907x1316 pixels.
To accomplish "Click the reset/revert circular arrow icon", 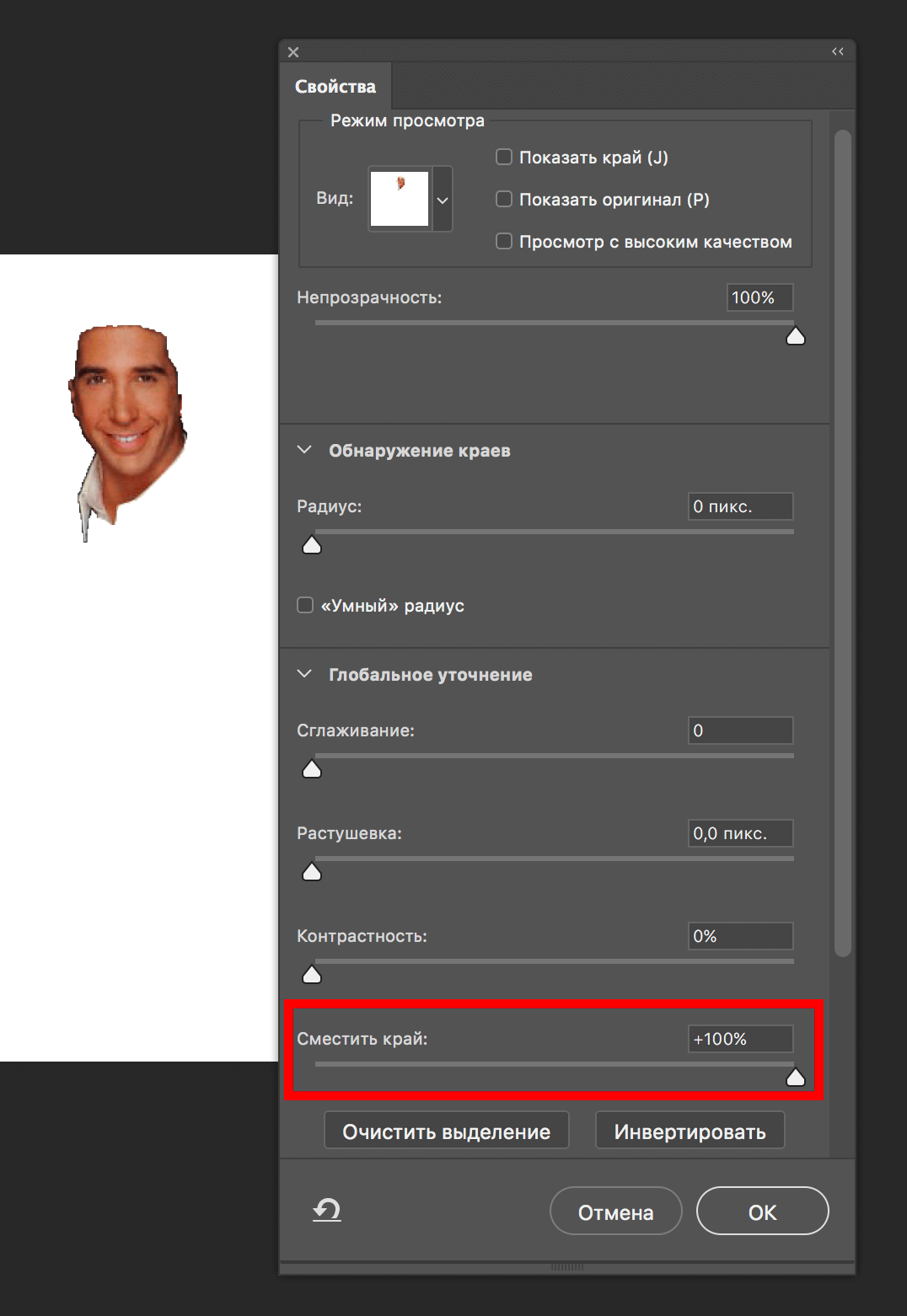I will (326, 1211).
